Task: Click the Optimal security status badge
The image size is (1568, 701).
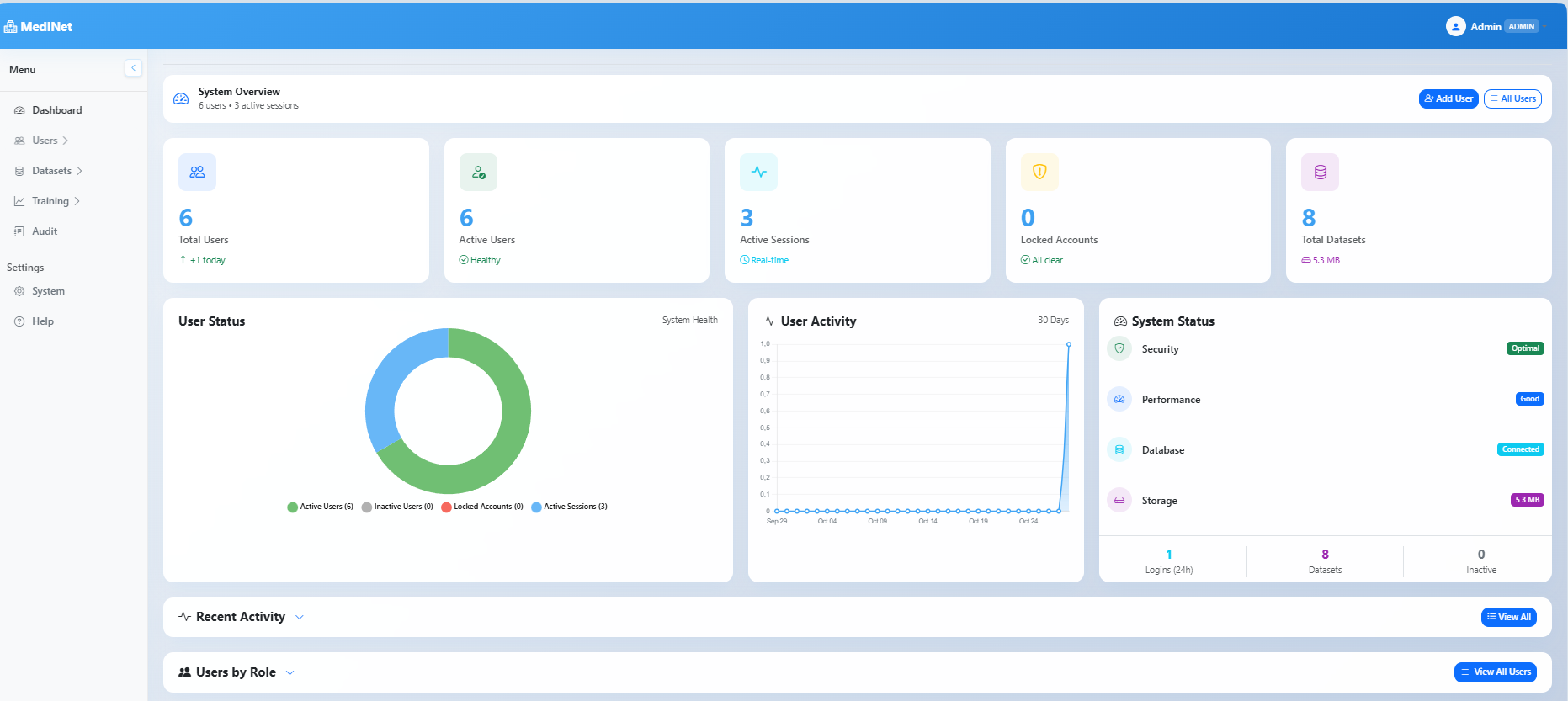Action: pyautogui.click(x=1525, y=348)
